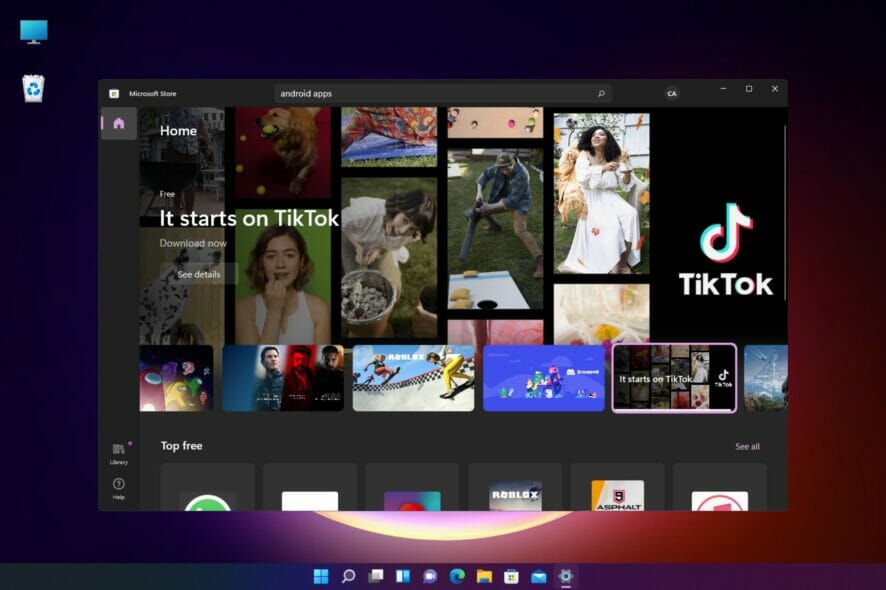Open the white-icon app card in Top free
The width and height of the screenshot is (886, 590).
click(x=310, y=487)
